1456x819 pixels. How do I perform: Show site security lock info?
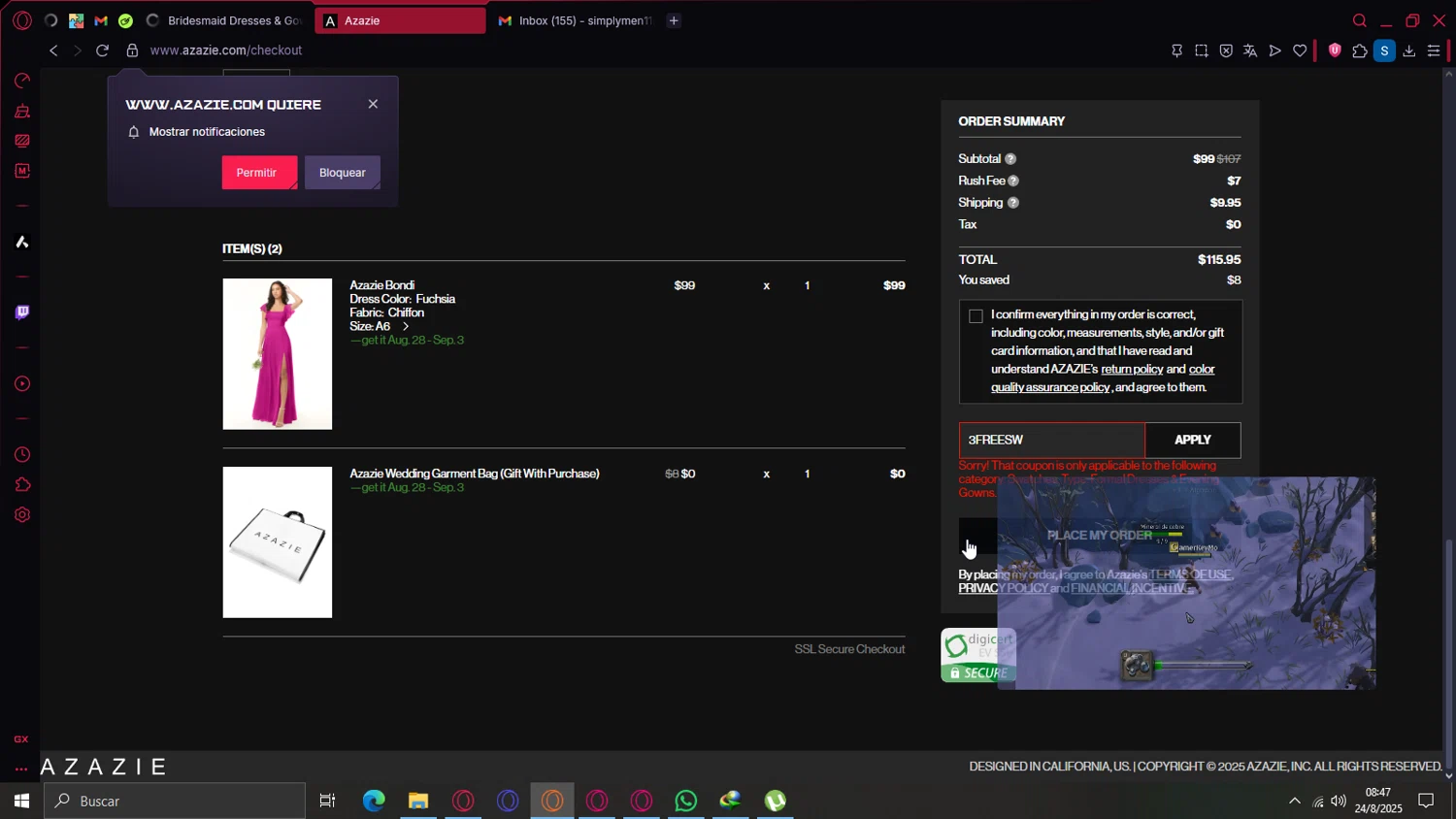point(132,50)
